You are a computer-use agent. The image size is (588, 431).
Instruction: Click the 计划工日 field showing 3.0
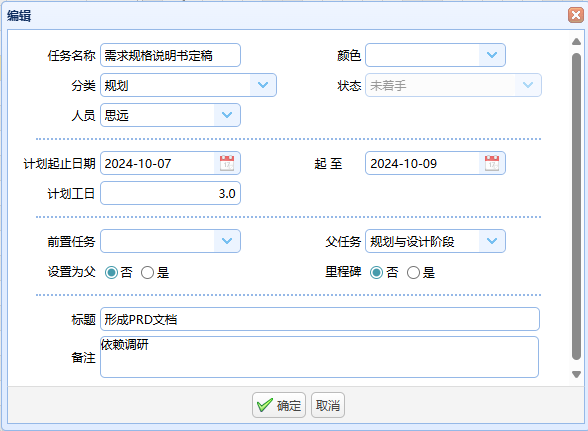[x=170, y=193]
